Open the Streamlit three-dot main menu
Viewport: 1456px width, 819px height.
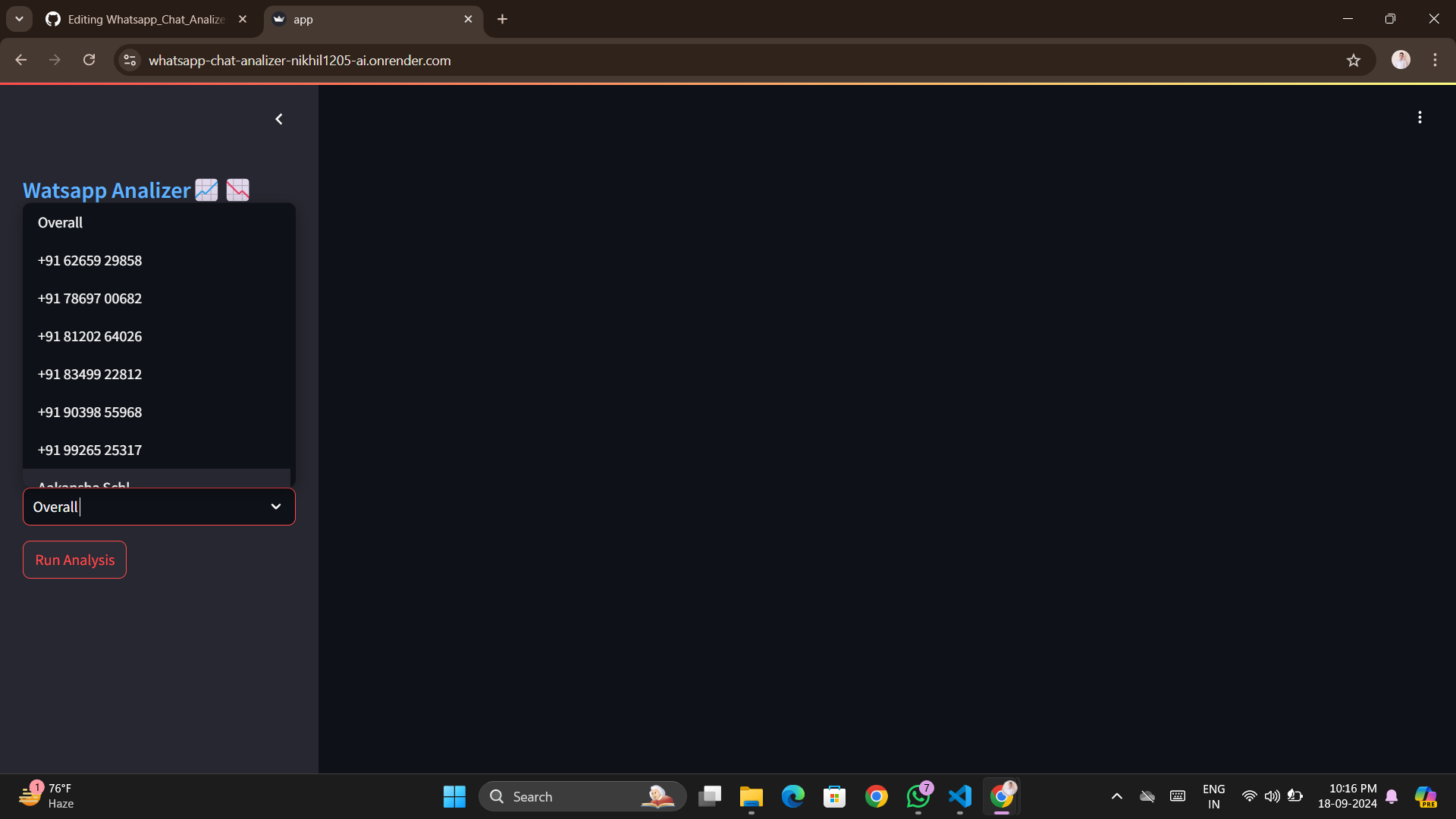(1420, 118)
